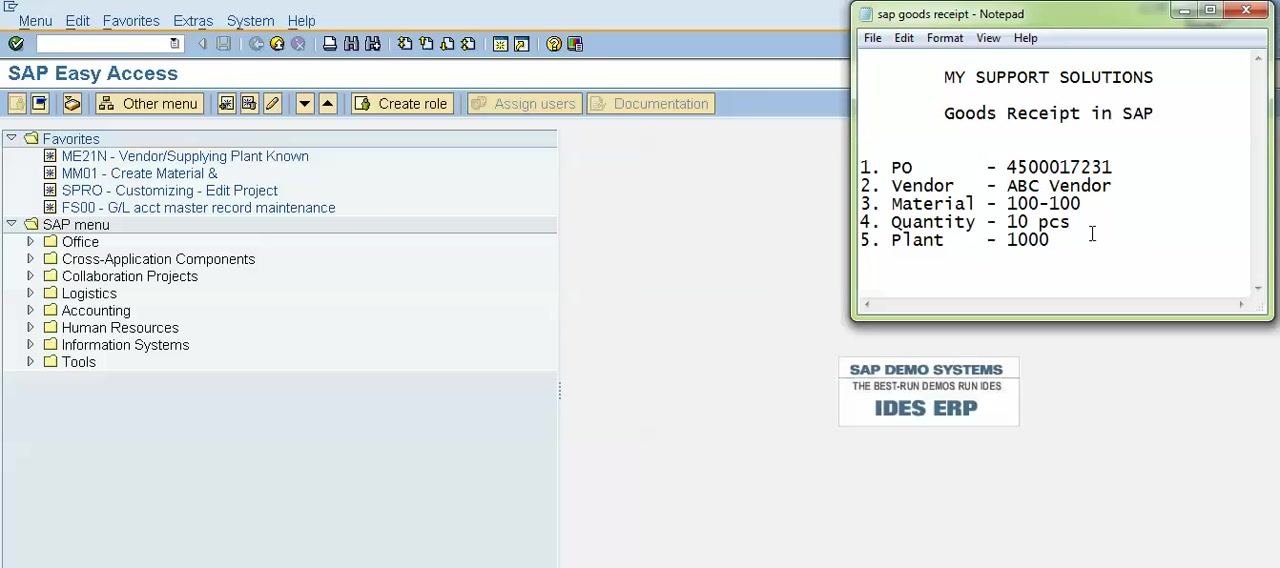The height and width of the screenshot is (568, 1280).
Task: Click the Next Page icon
Action: pos(447,44)
